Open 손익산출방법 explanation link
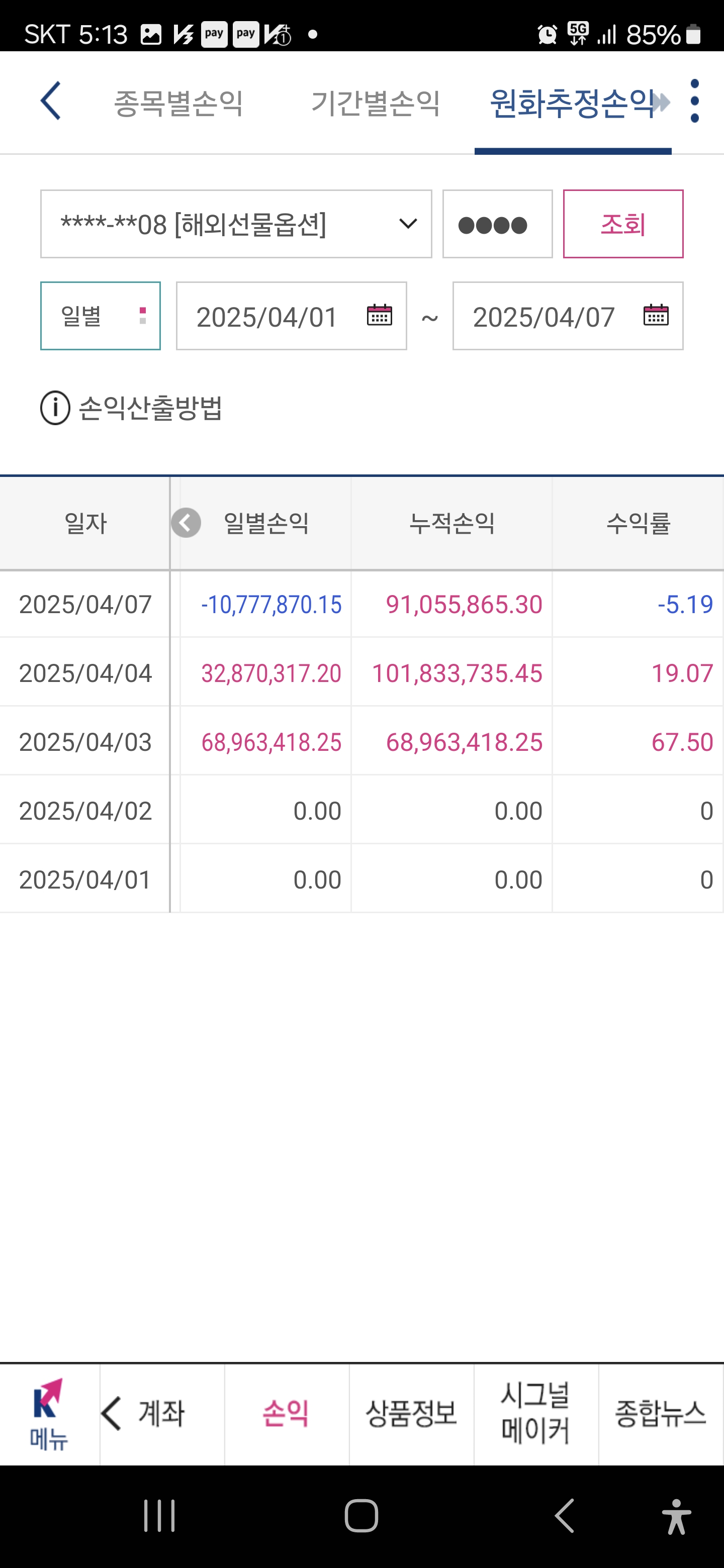Image resolution: width=724 pixels, height=1568 pixels. tap(150, 408)
